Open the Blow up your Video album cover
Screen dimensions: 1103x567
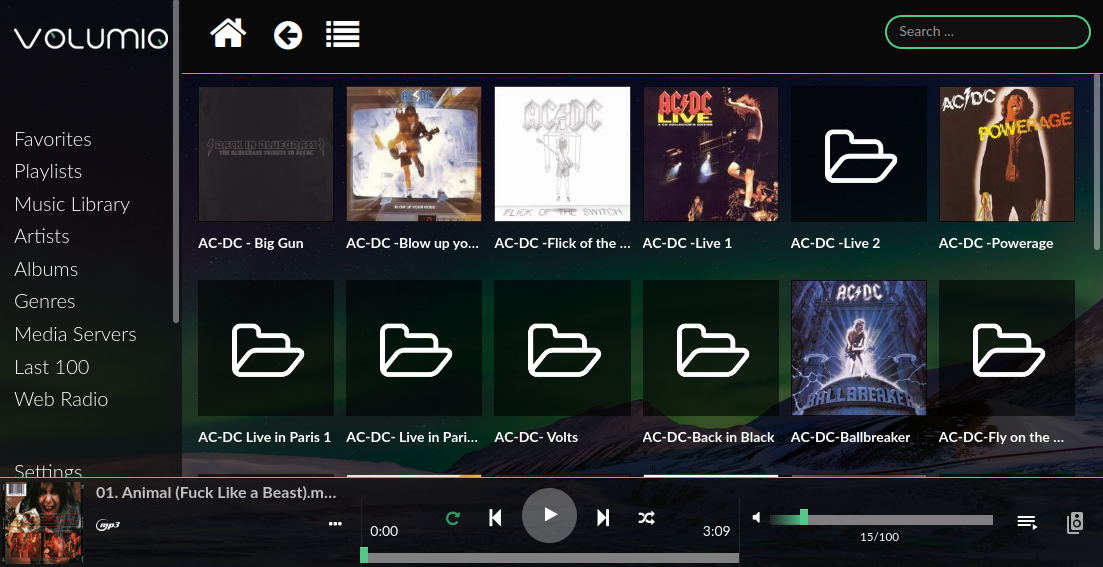[x=414, y=154]
